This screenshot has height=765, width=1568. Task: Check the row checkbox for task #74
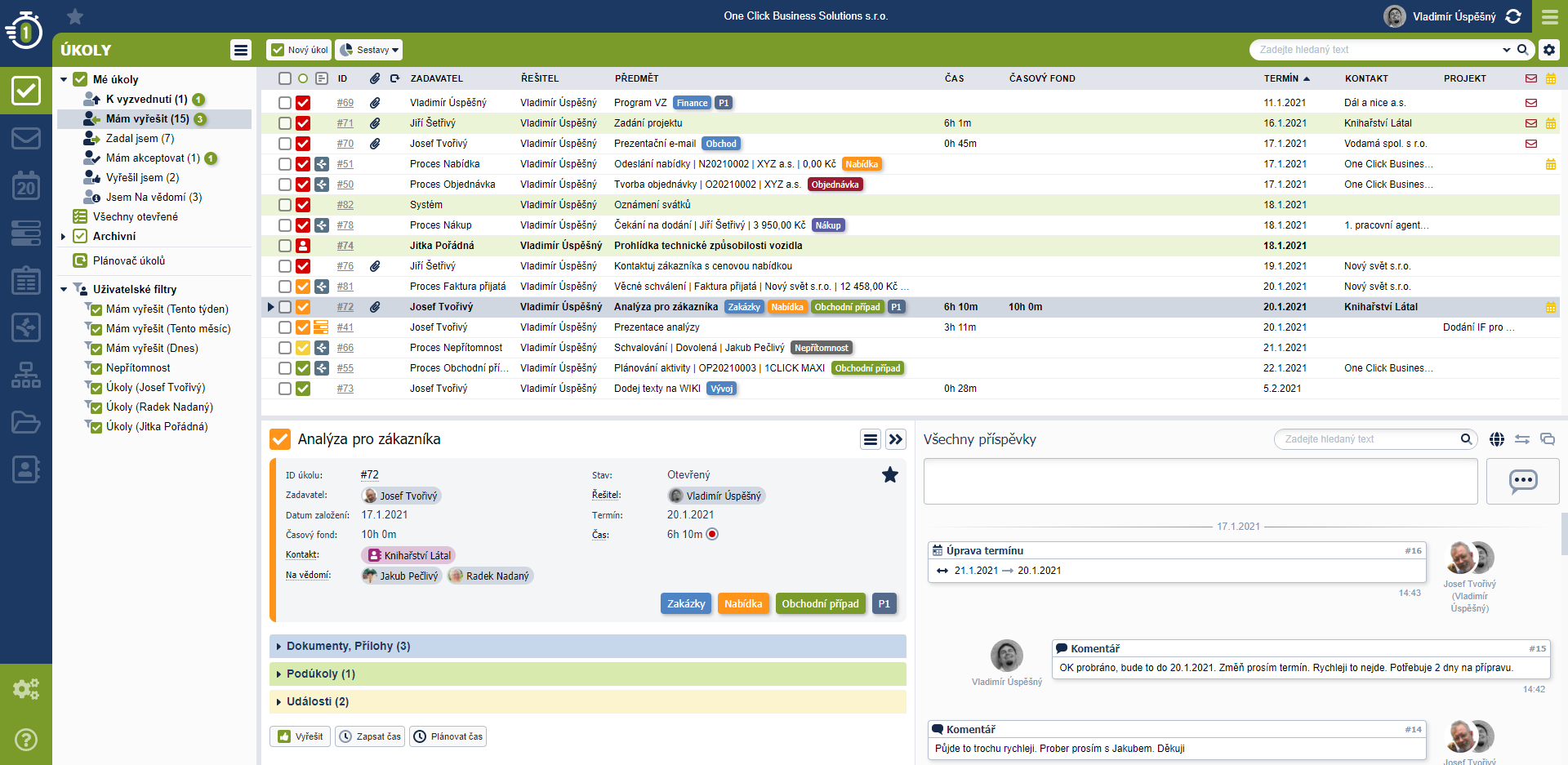coord(285,246)
